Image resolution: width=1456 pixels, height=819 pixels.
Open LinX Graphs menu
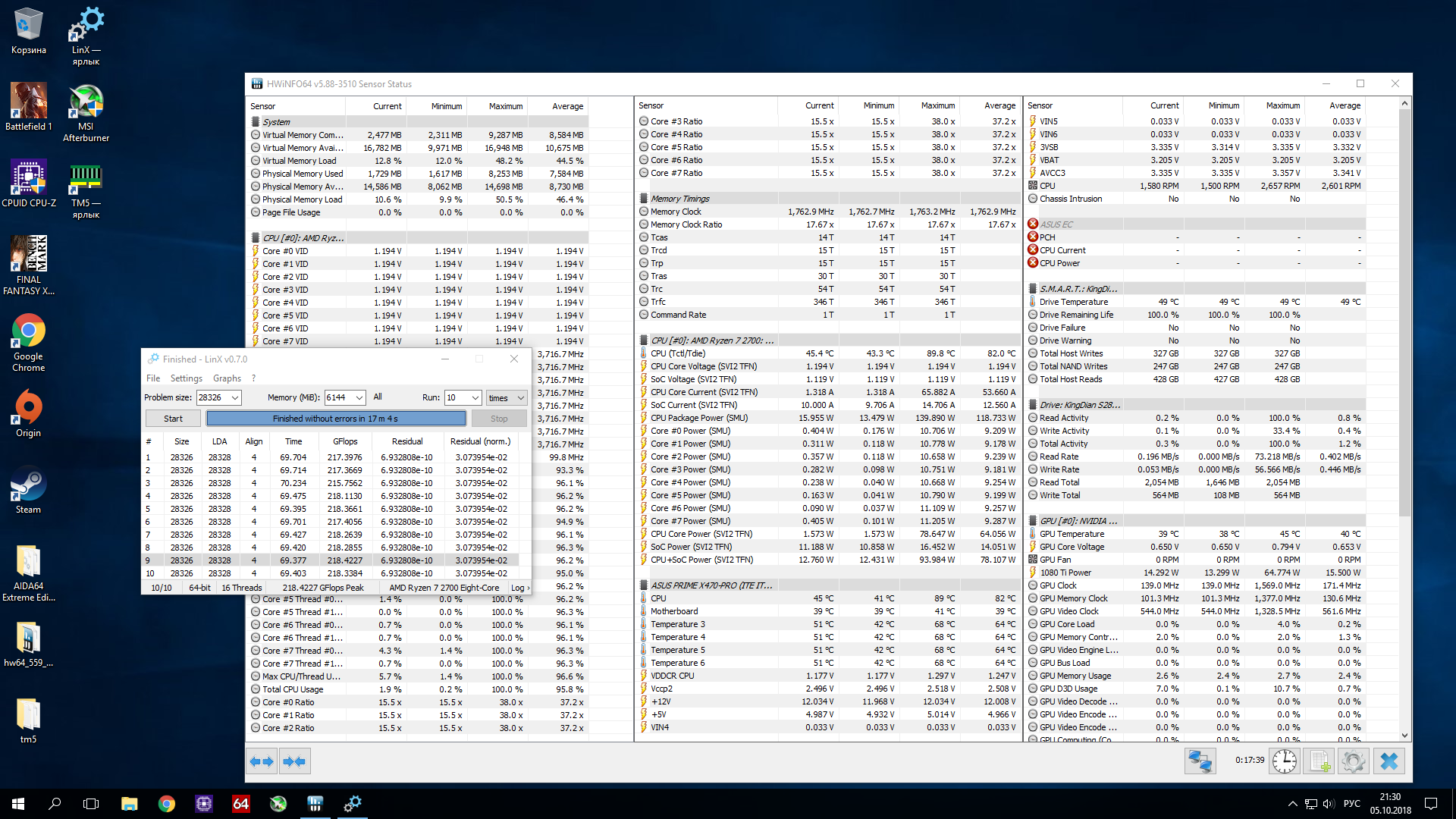[227, 378]
